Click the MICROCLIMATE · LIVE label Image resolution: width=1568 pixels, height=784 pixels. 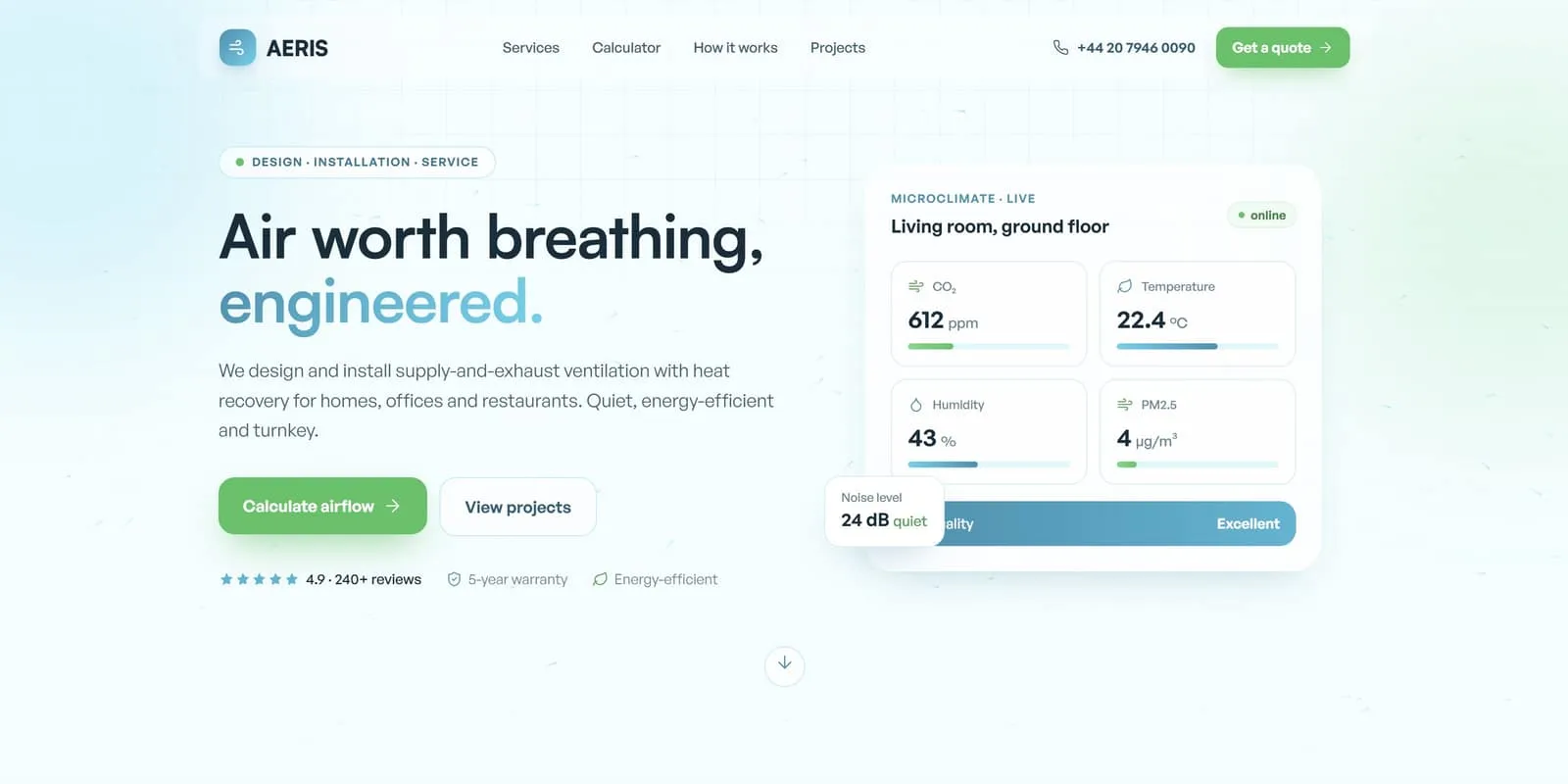click(962, 198)
